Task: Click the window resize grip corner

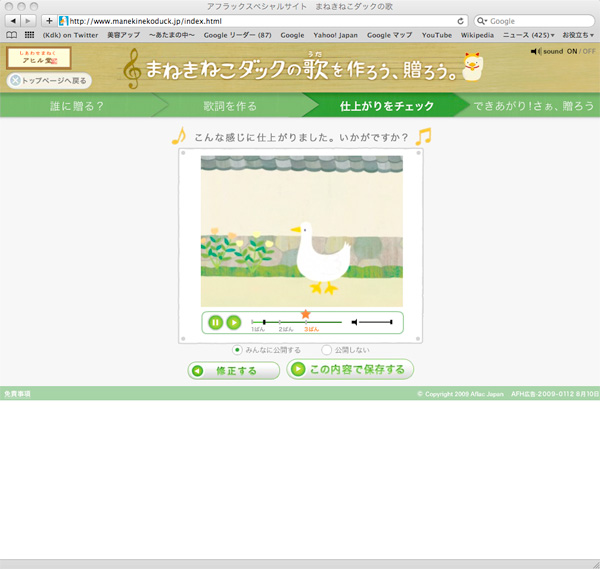Action: (596, 565)
